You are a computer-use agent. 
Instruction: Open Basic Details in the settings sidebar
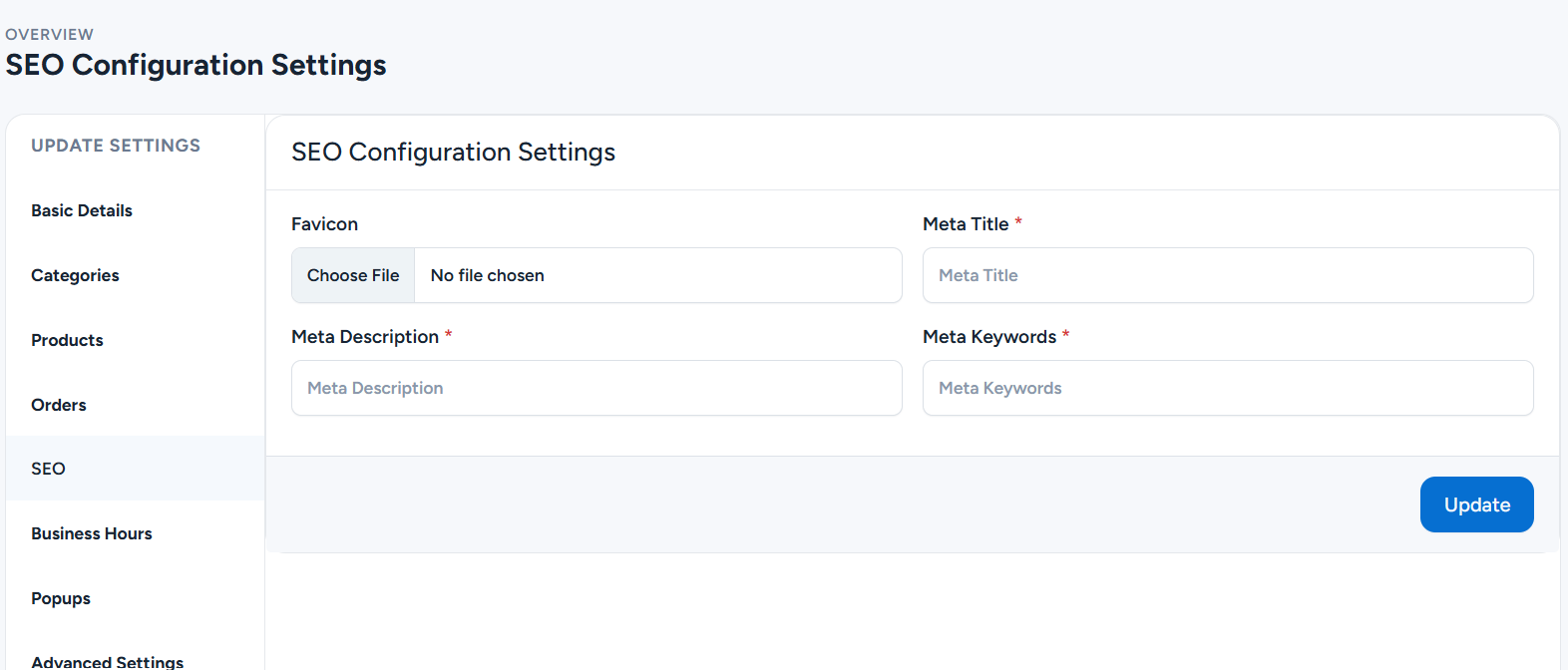82,210
